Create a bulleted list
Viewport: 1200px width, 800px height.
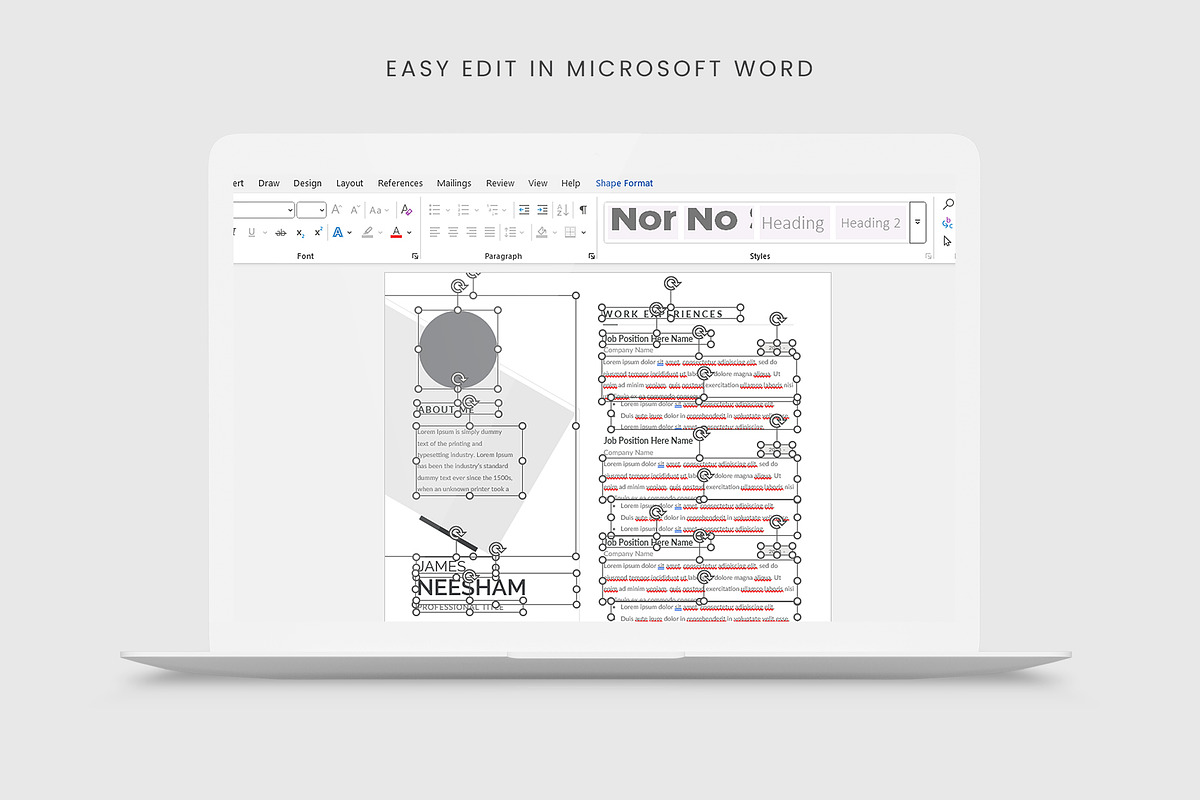click(x=434, y=209)
